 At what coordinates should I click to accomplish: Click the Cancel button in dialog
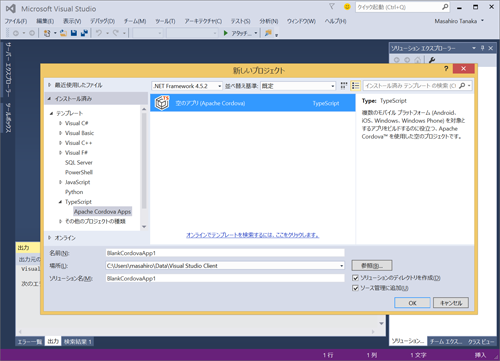click(x=451, y=303)
